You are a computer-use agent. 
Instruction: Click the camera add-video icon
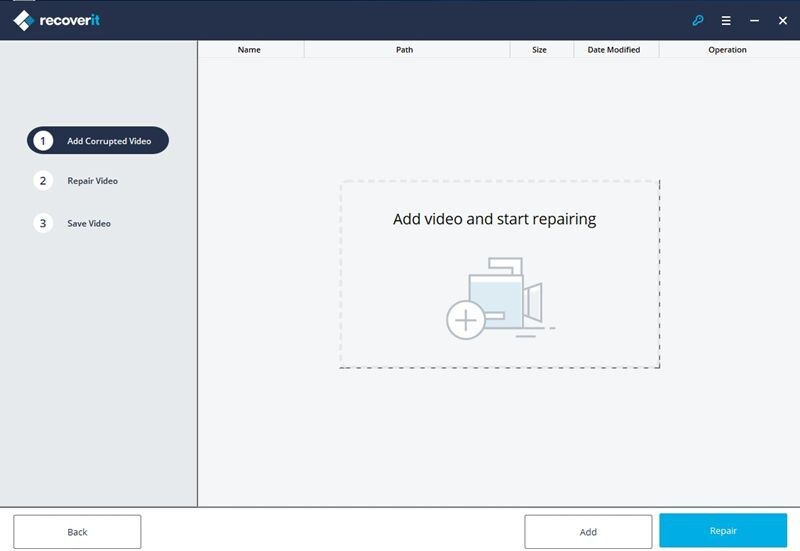click(x=500, y=298)
